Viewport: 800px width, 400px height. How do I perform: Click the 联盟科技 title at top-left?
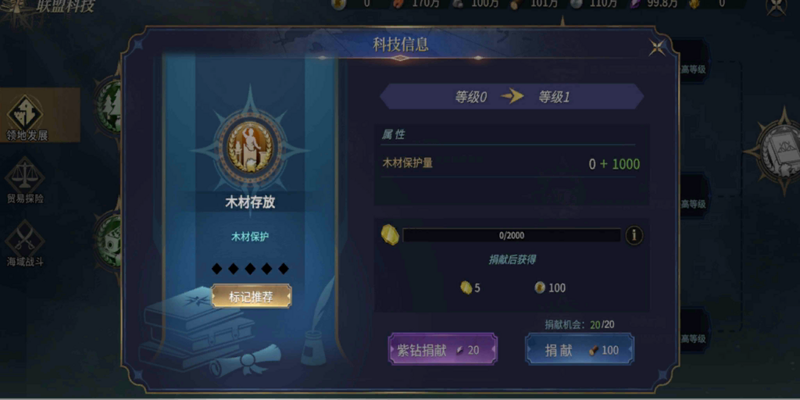(66, 6)
